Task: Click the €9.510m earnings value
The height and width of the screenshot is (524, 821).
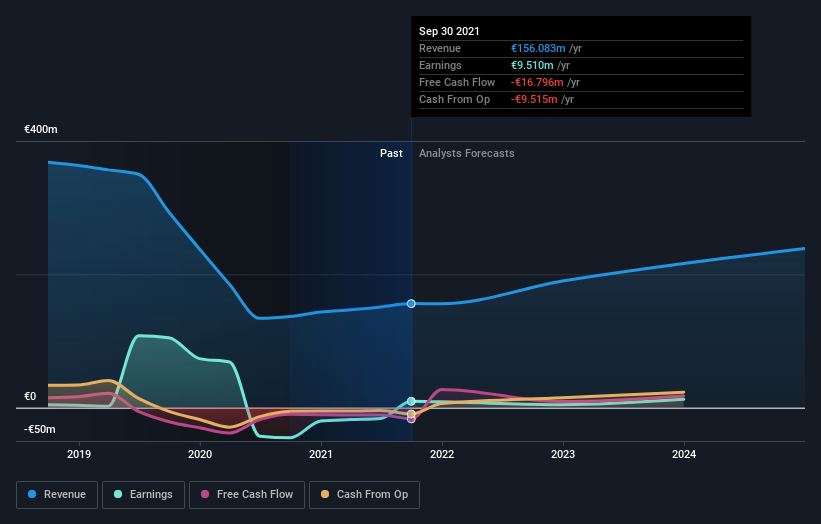Action: pyautogui.click(x=532, y=65)
